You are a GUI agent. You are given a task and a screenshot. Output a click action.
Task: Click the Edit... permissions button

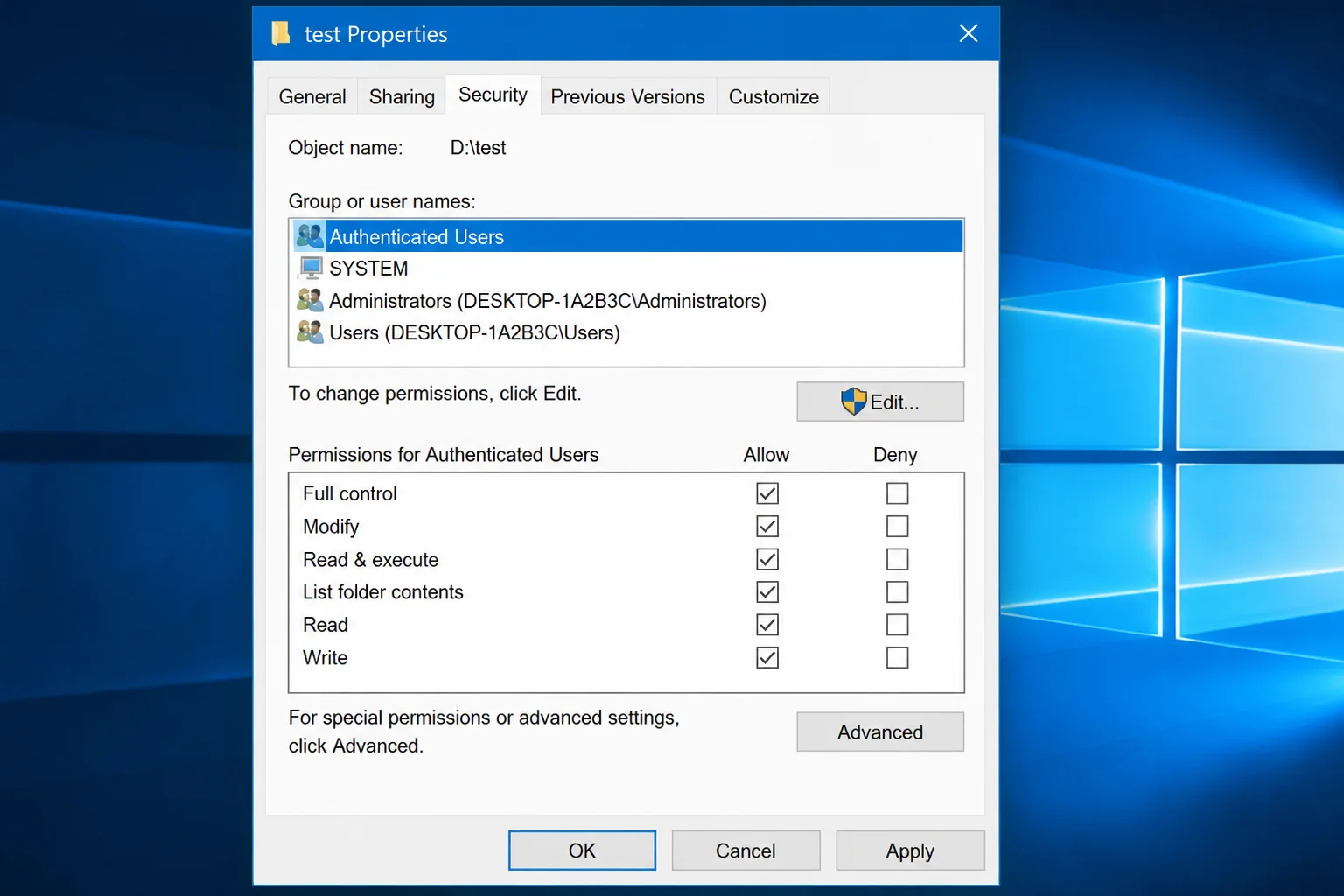(880, 402)
